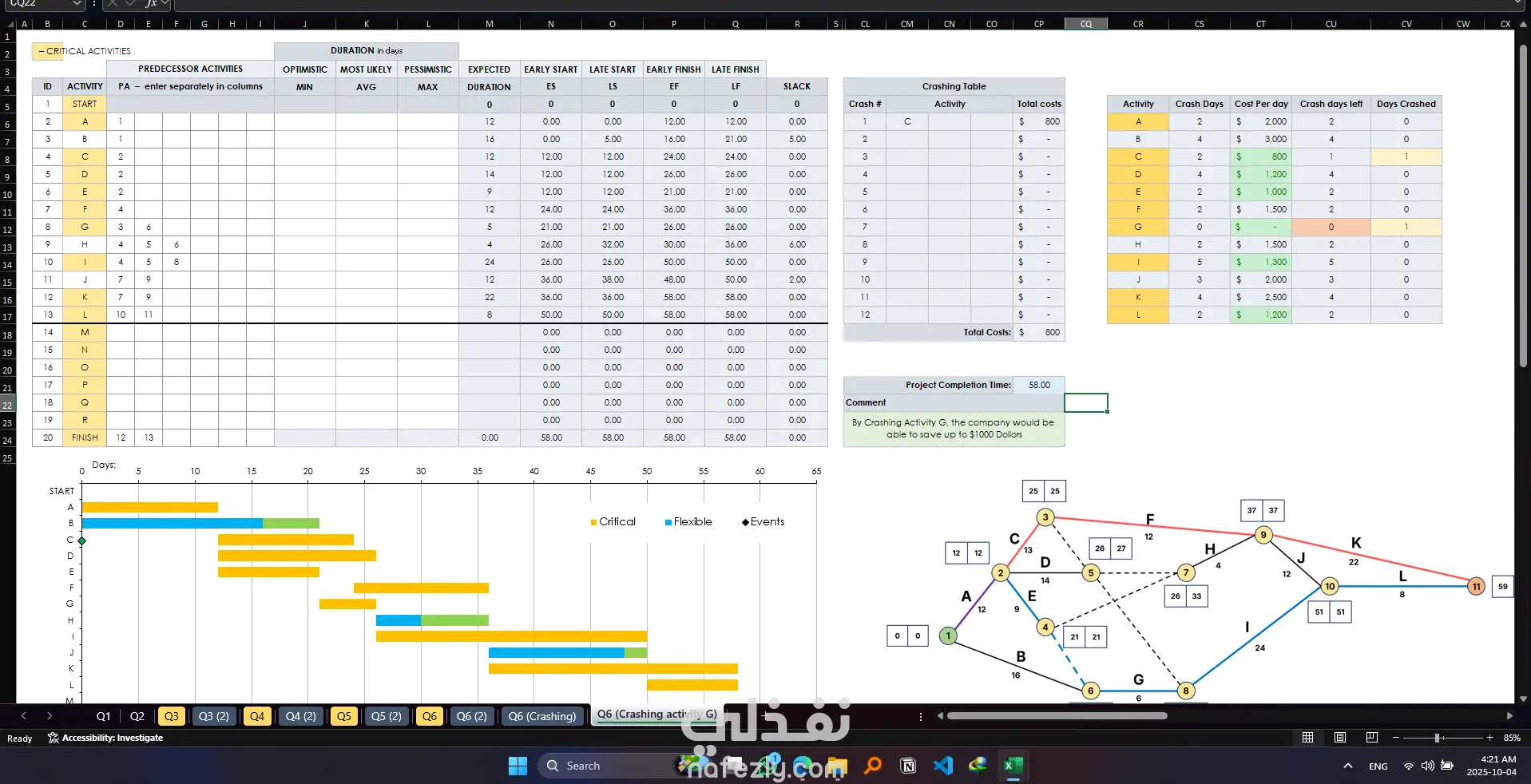Screen dimensions: 1531x784
Task: Go to next sheet tab arrow
Action: 50,716
